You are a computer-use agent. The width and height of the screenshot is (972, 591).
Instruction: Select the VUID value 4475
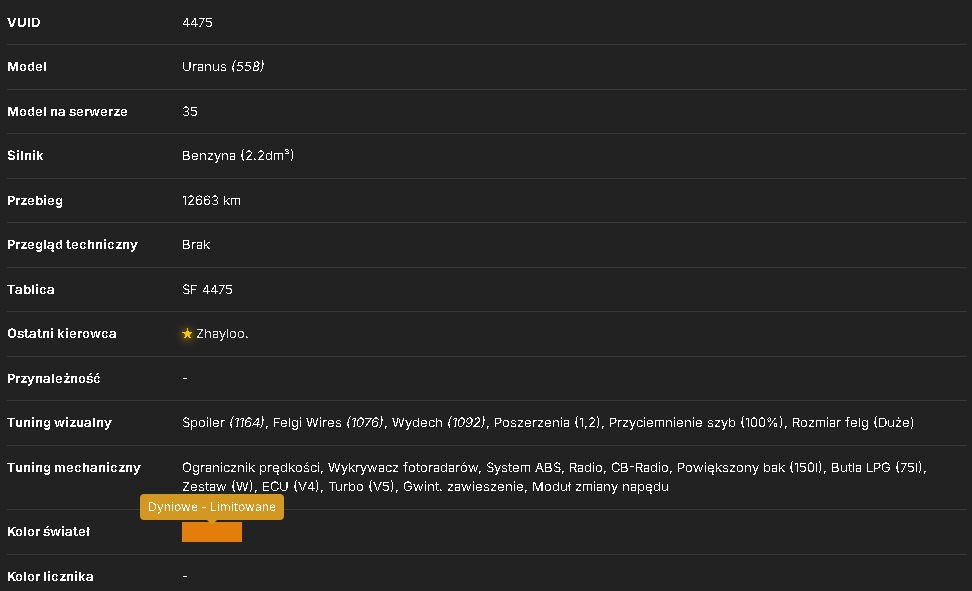(197, 22)
